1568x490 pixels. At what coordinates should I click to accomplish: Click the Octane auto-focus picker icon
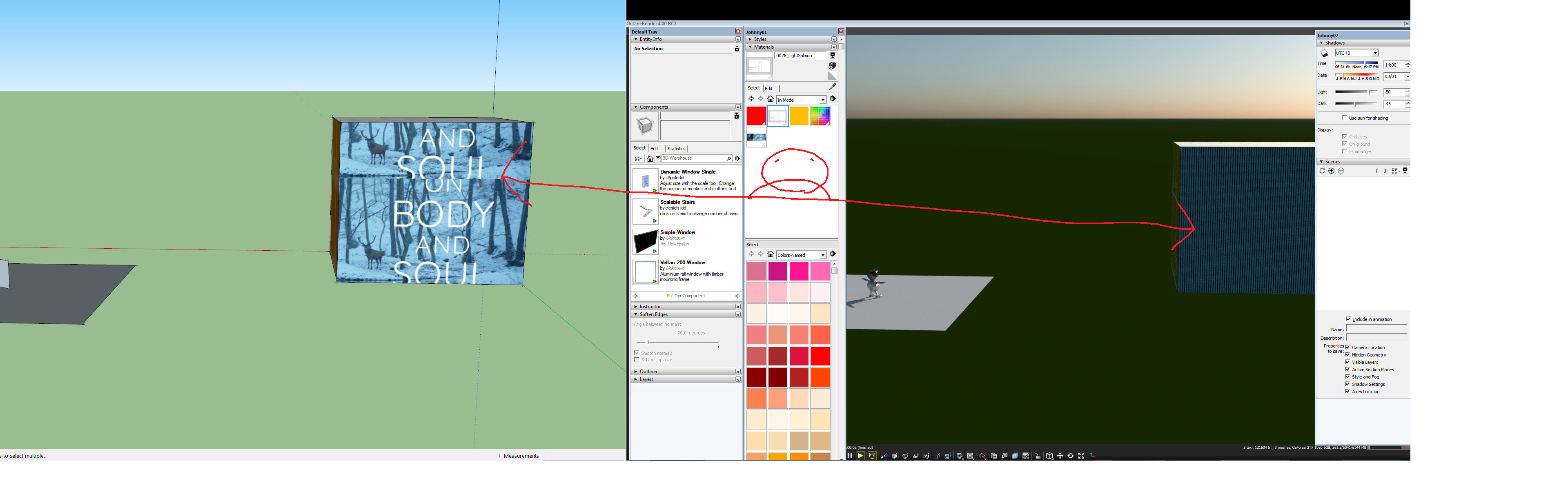pos(884,456)
